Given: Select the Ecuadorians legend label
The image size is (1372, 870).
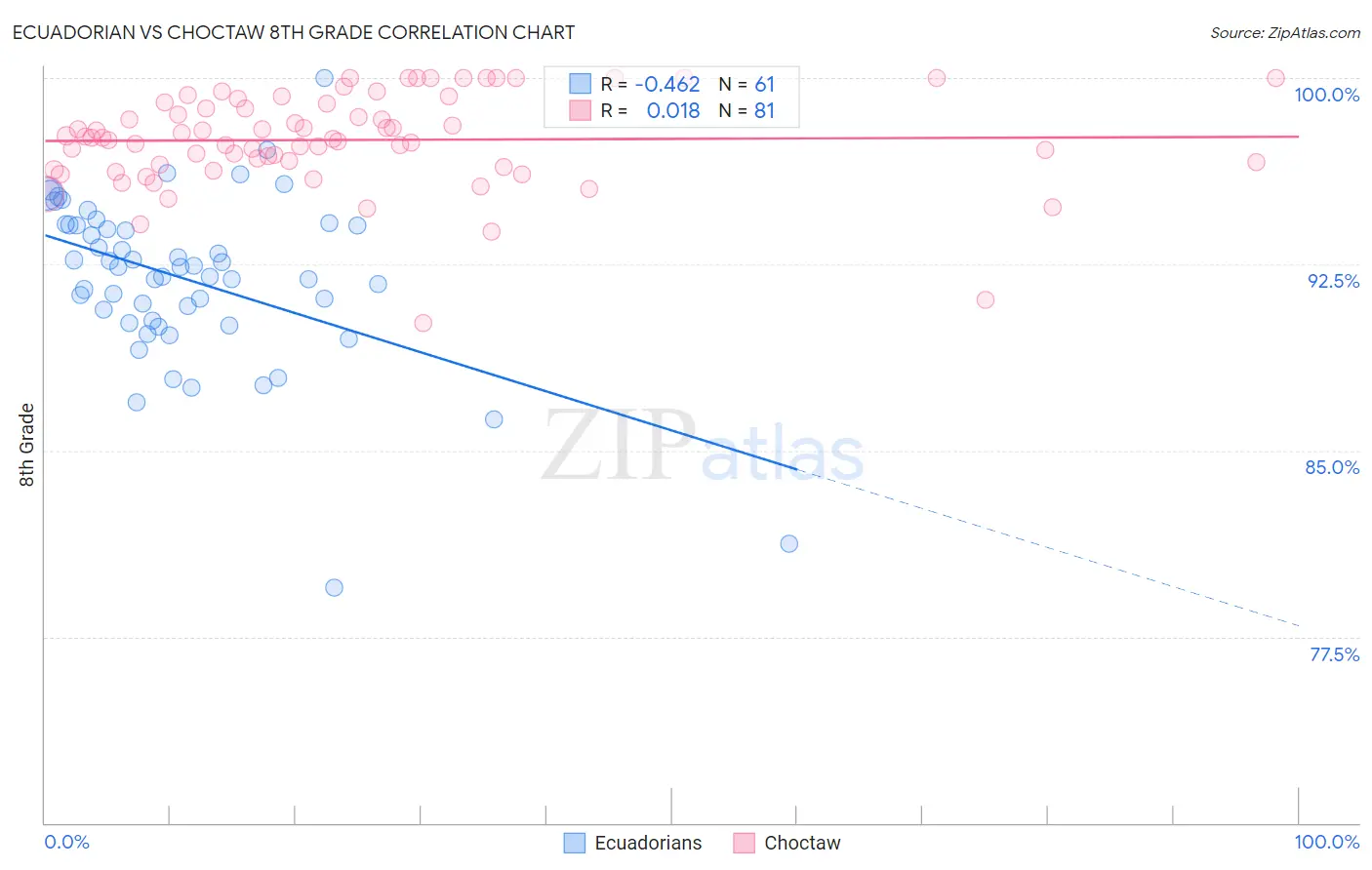Looking at the screenshot, I should pos(648,843).
